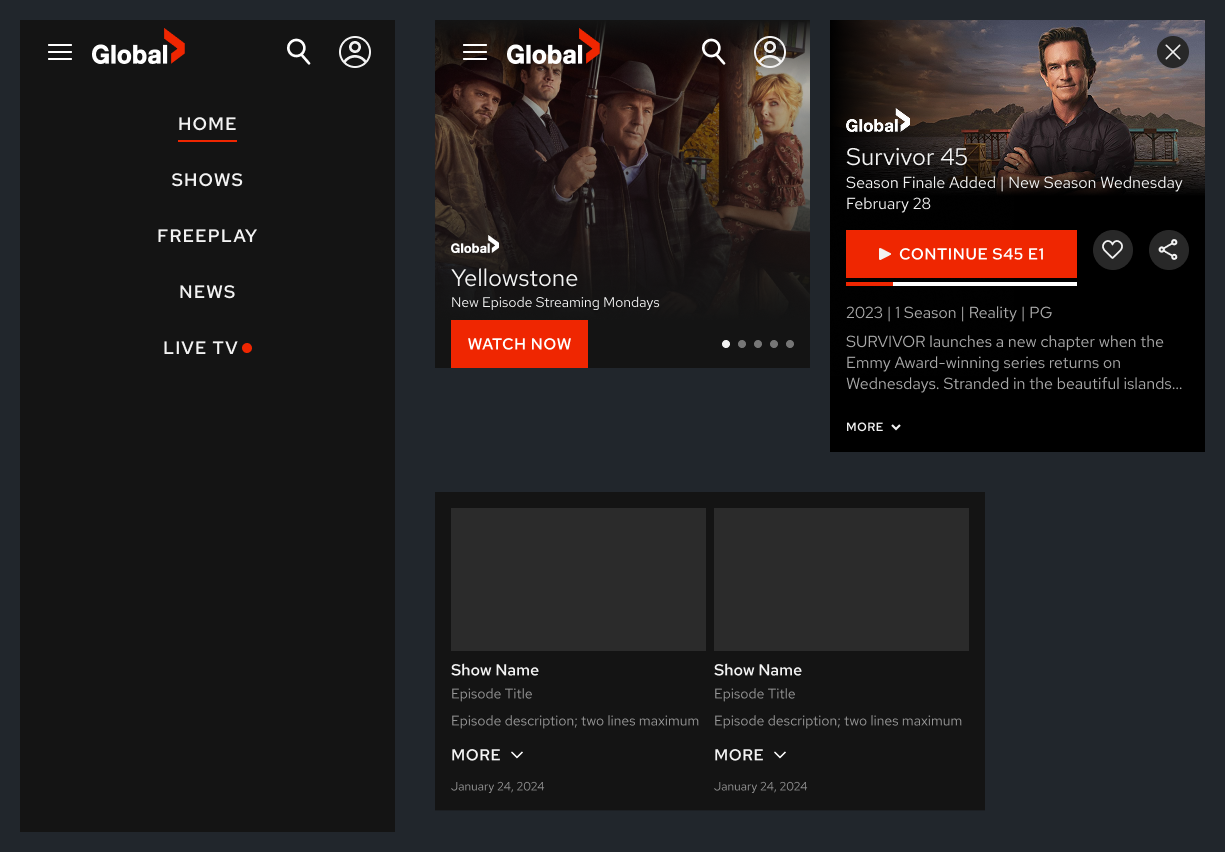Select third carousel dot on Yellowstone banner
Screen dimensions: 1225x852
click(x=758, y=344)
